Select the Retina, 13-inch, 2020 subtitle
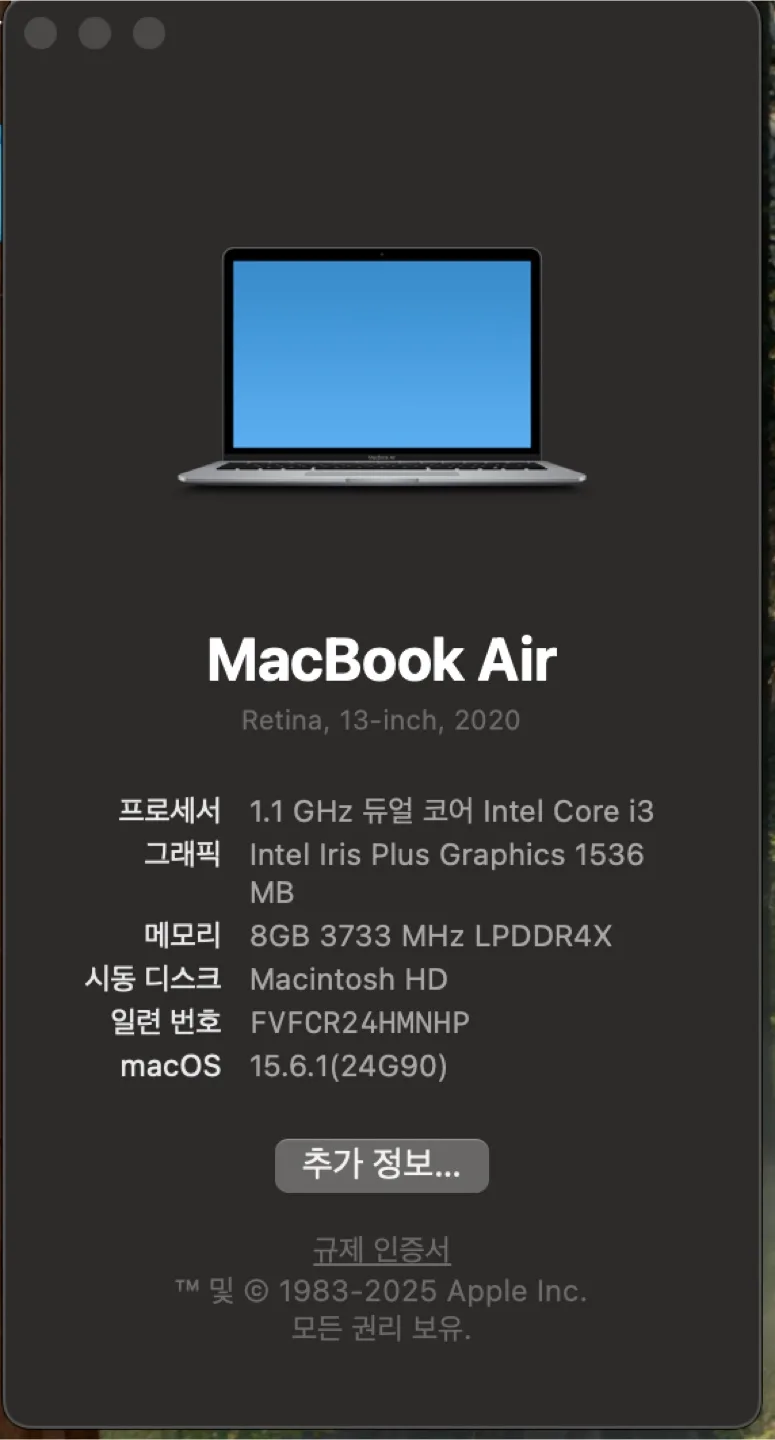 coord(381,720)
